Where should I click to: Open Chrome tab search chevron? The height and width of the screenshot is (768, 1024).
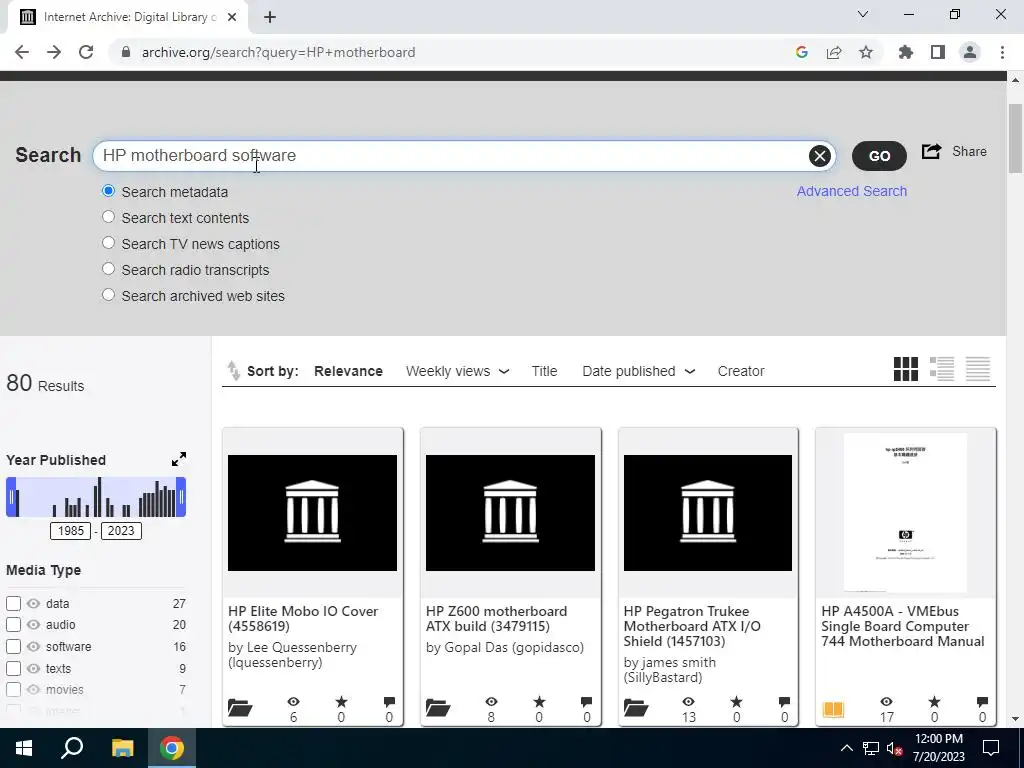point(863,14)
